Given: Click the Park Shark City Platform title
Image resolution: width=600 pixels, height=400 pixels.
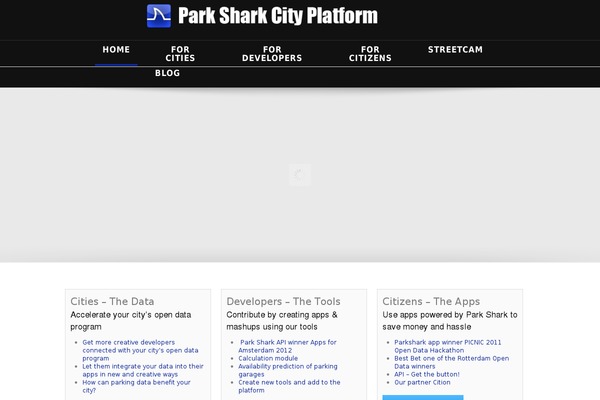Looking at the screenshot, I should point(278,16).
